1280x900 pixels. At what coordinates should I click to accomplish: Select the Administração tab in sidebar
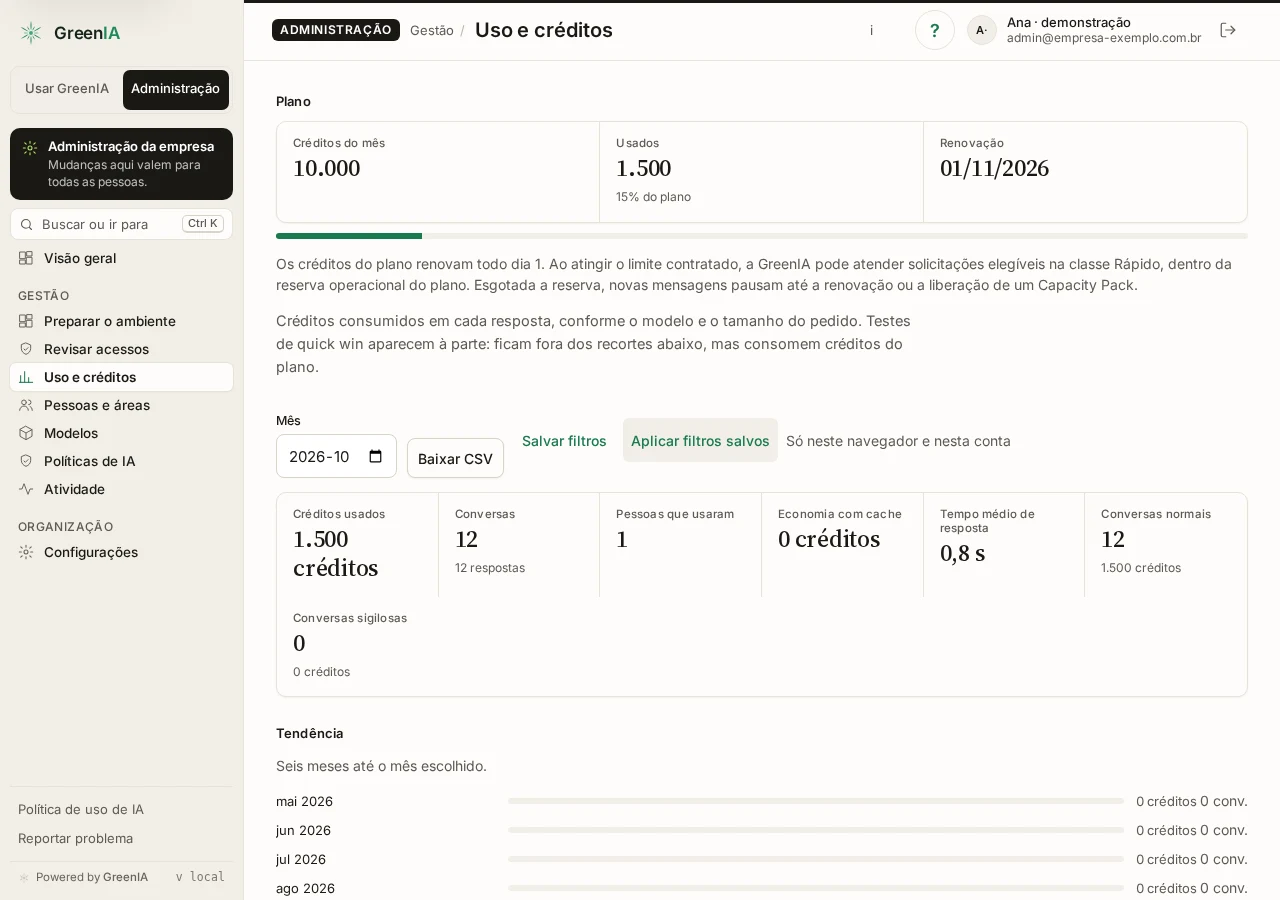(x=176, y=89)
